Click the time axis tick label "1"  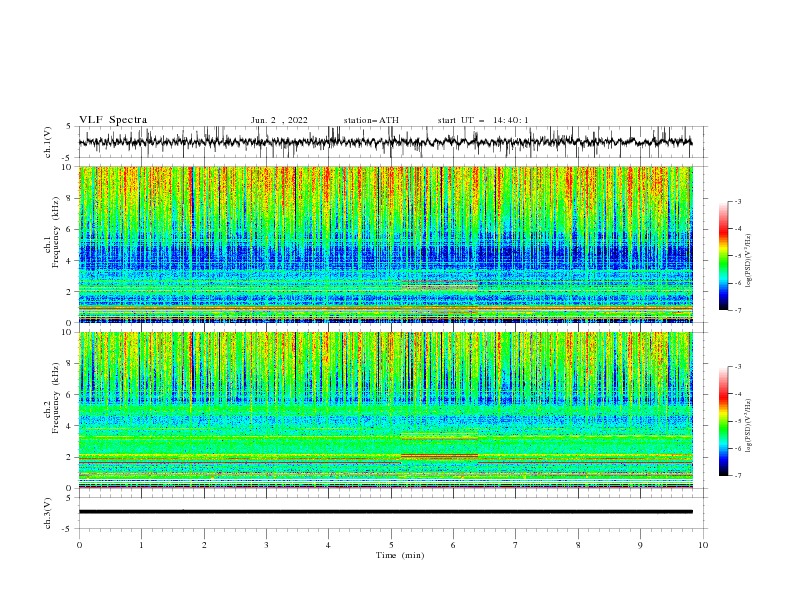(x=141, y=545)
